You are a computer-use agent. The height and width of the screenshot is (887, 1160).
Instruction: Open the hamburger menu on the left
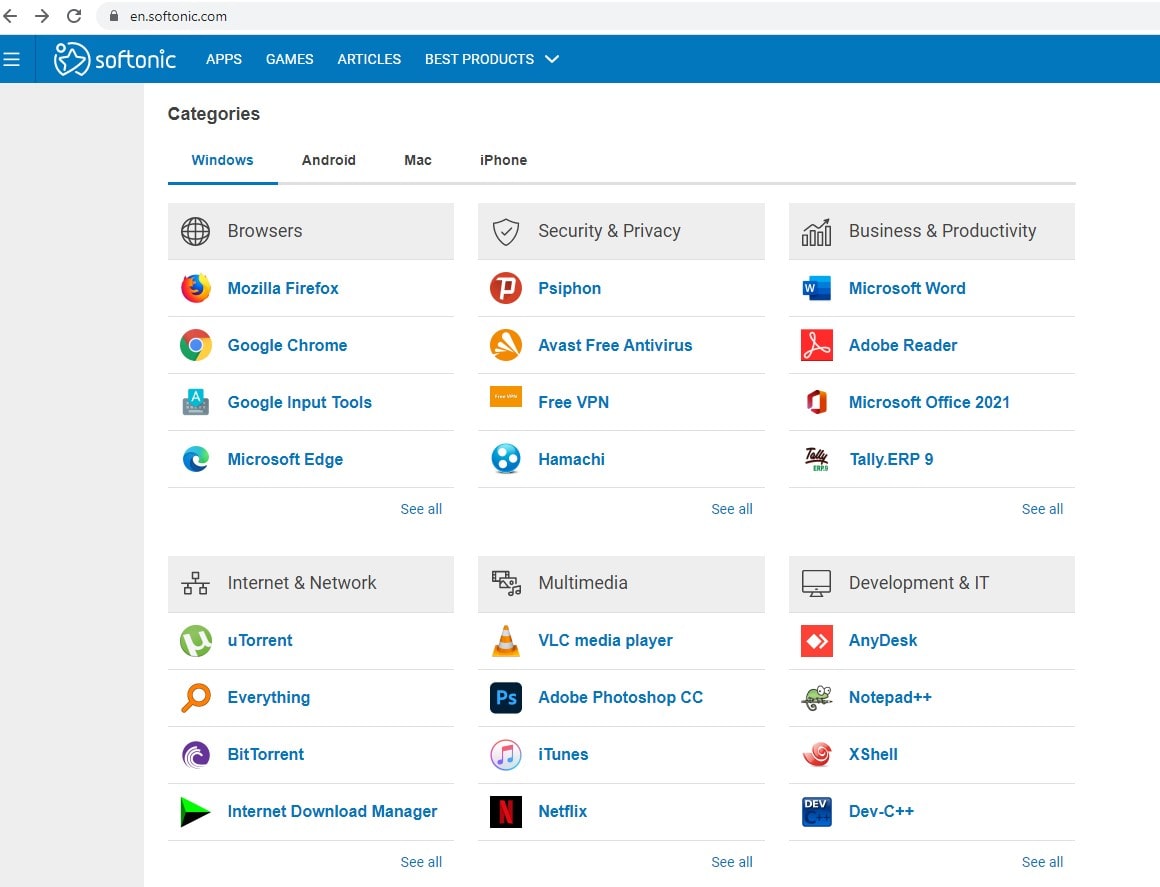tap(12, 58)
